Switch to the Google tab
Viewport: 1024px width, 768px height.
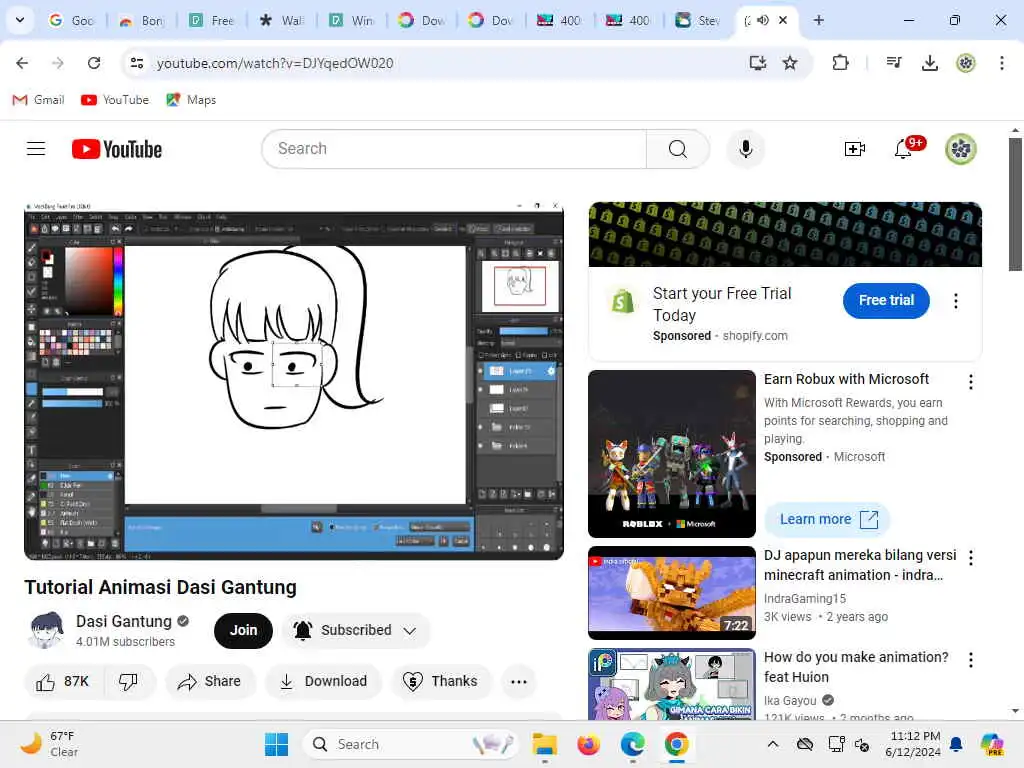pos(72,20)
